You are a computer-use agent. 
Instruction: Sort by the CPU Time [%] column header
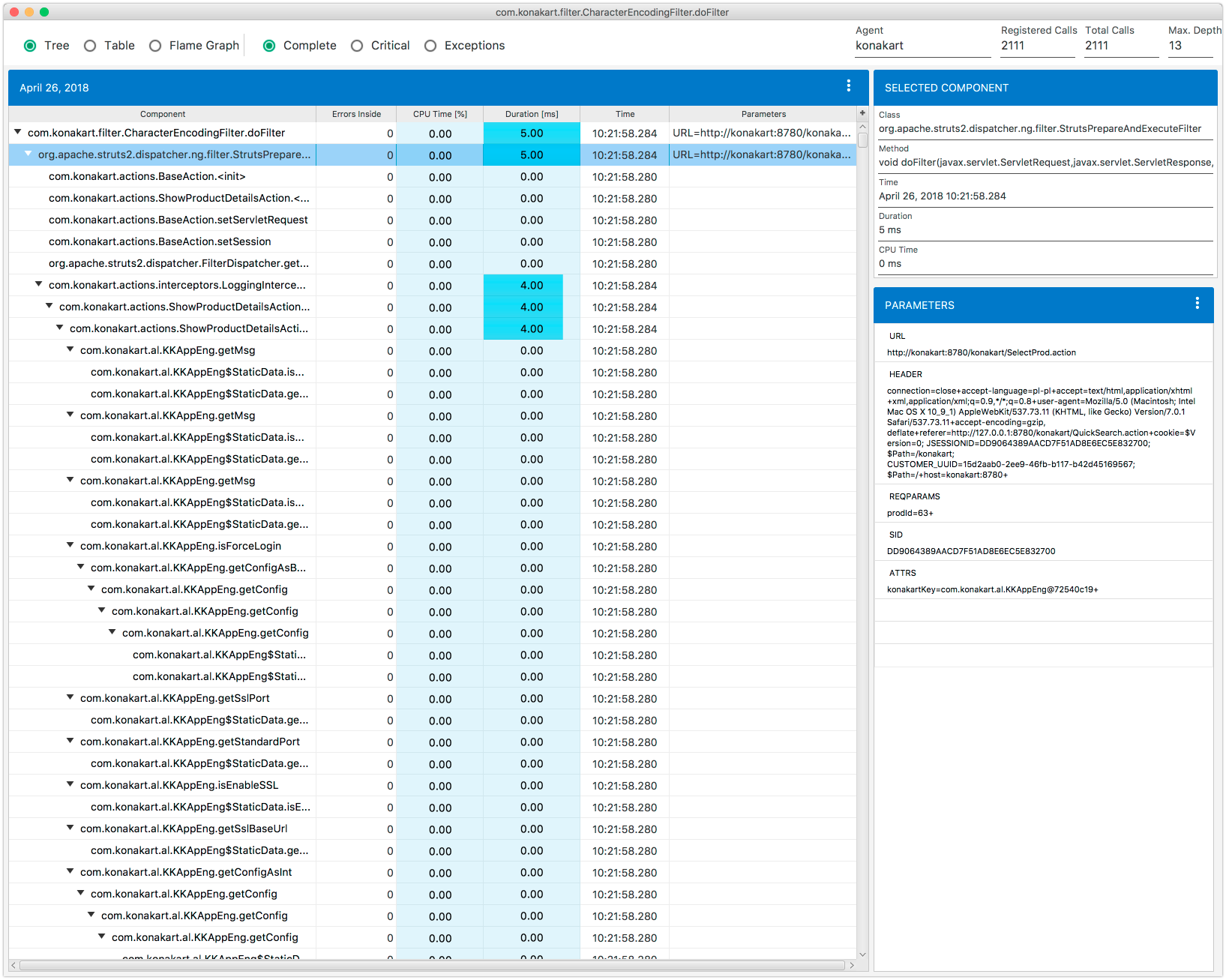point(440,114)
